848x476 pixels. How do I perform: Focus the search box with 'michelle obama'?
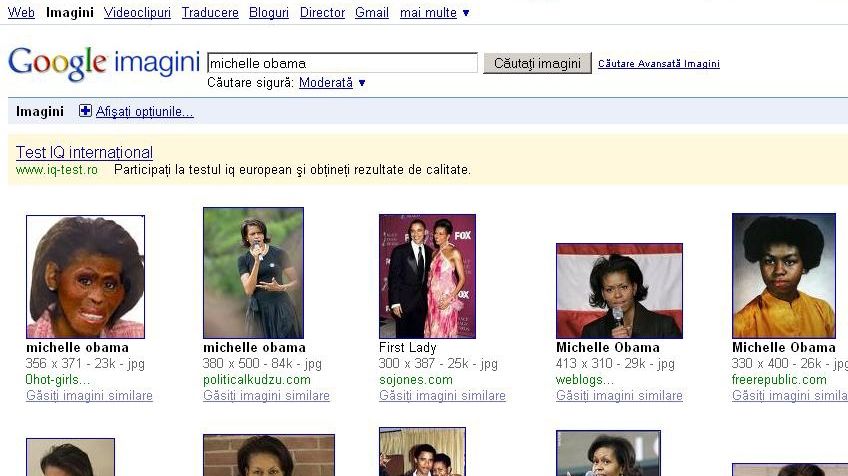pos(342,63)
